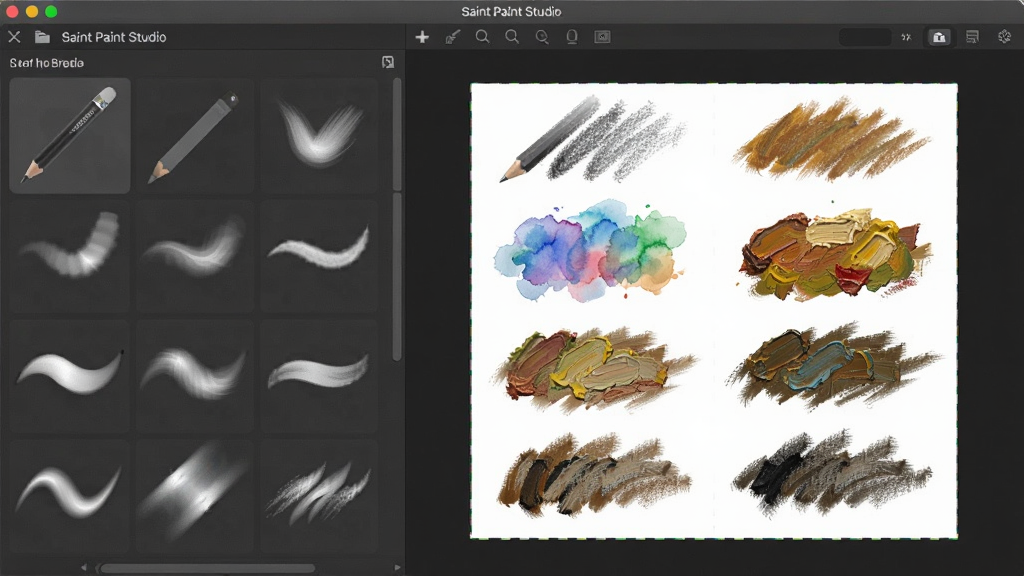Viewport: 1024px width, 576px height.
Task: Select the paintbrush tool in the toolbar
Action: (x=453, y=37)
